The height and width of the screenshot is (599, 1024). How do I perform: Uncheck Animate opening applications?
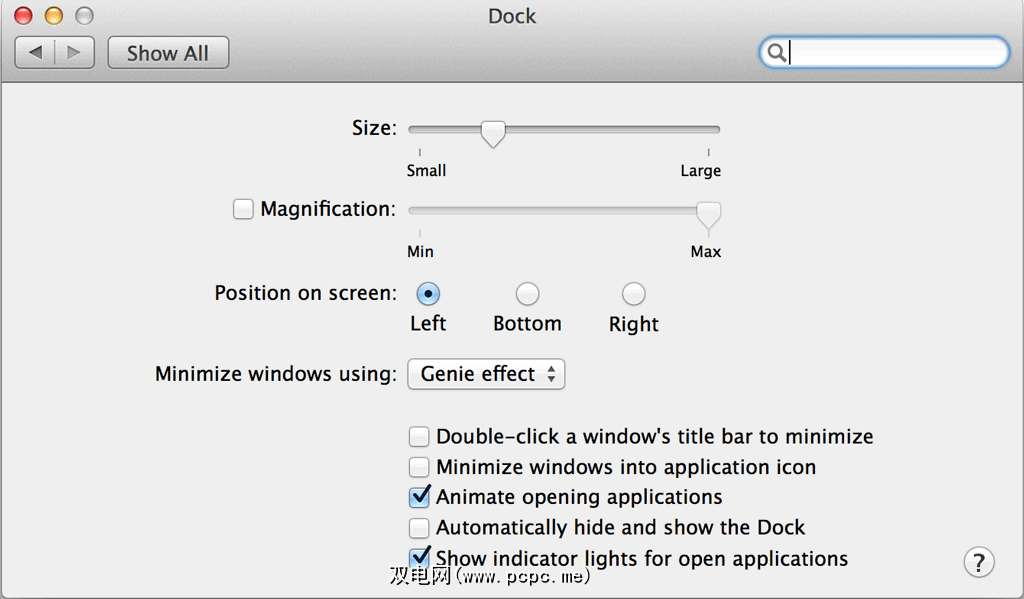pyautogui.click(x=419, y=497)
